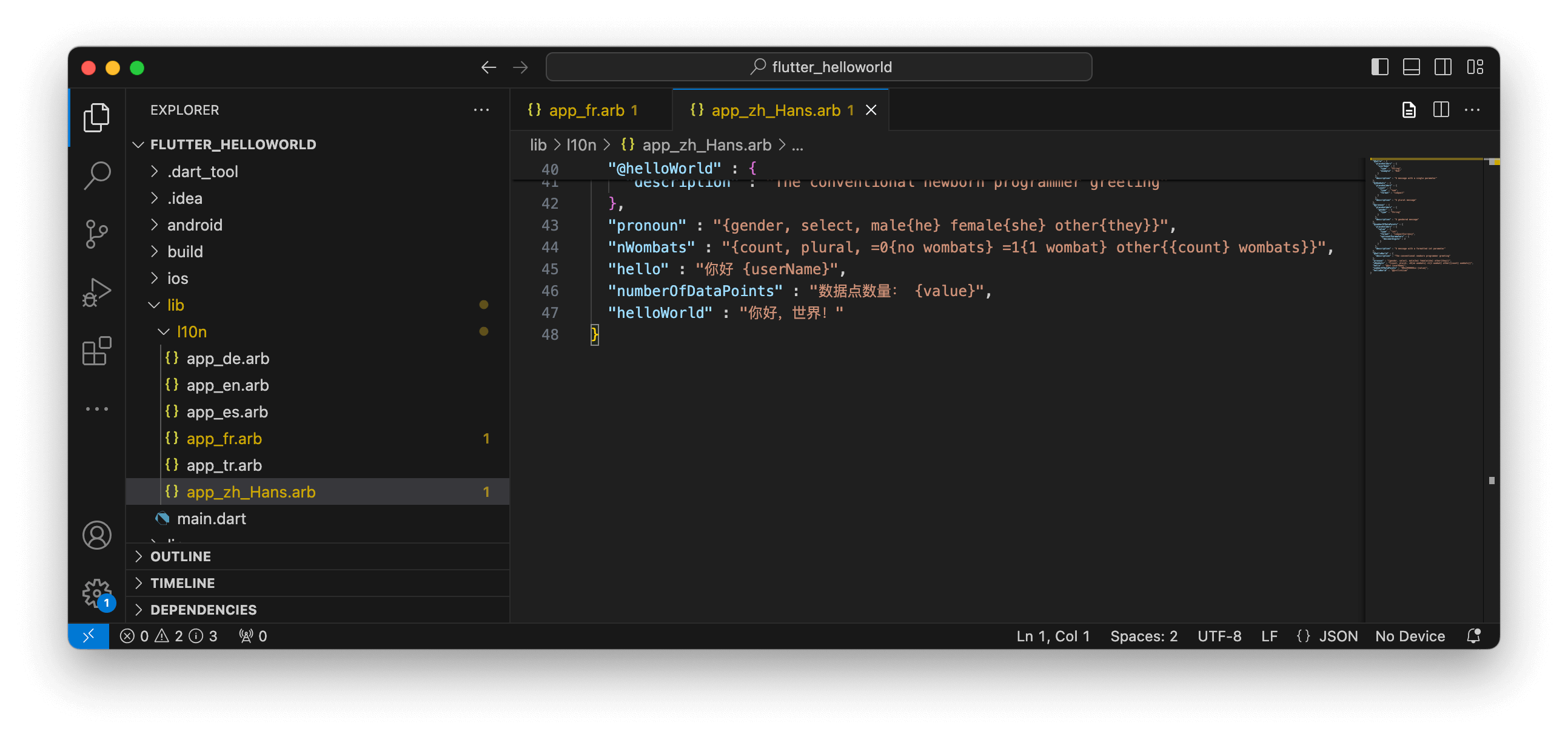
Task: Click the ports forwarded radio indicator
Action: click(253, 635)
